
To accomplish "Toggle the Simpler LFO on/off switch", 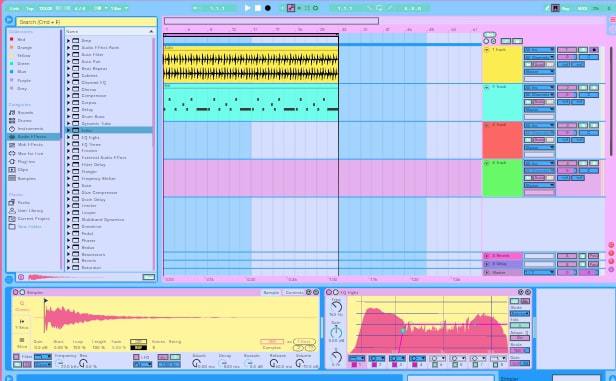I will 136,357.
